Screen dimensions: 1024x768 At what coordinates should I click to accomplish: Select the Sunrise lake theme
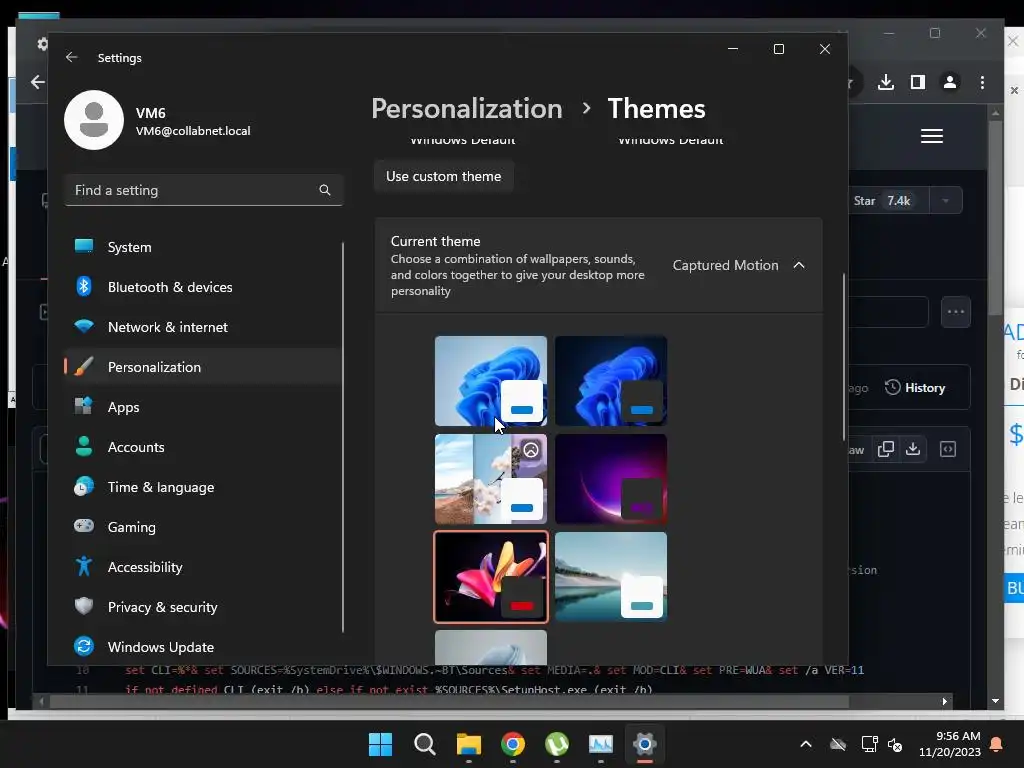tap(611, 577)
